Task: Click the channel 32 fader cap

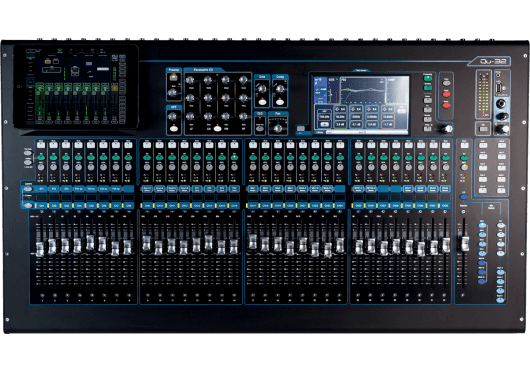Action: tap(446, 244)
